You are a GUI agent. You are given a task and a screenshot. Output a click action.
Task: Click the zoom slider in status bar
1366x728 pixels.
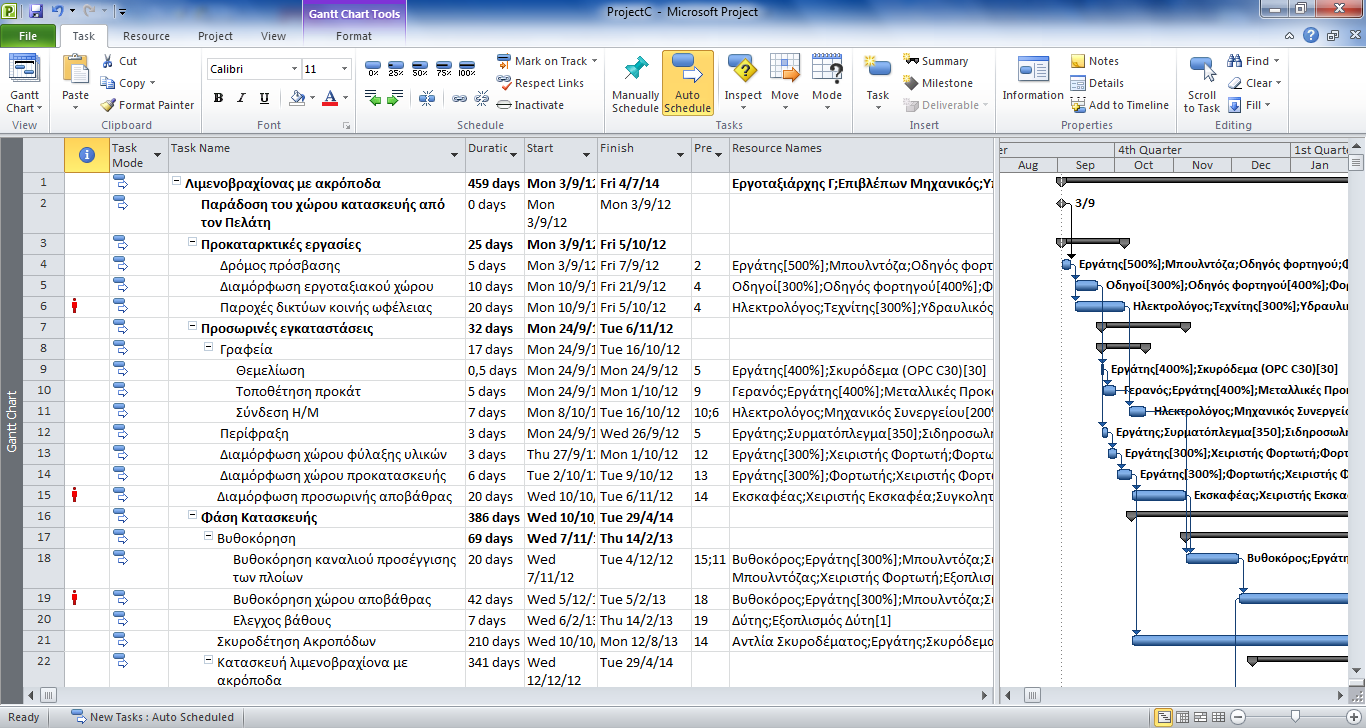pyautogui.click(x=1296, y=717)
